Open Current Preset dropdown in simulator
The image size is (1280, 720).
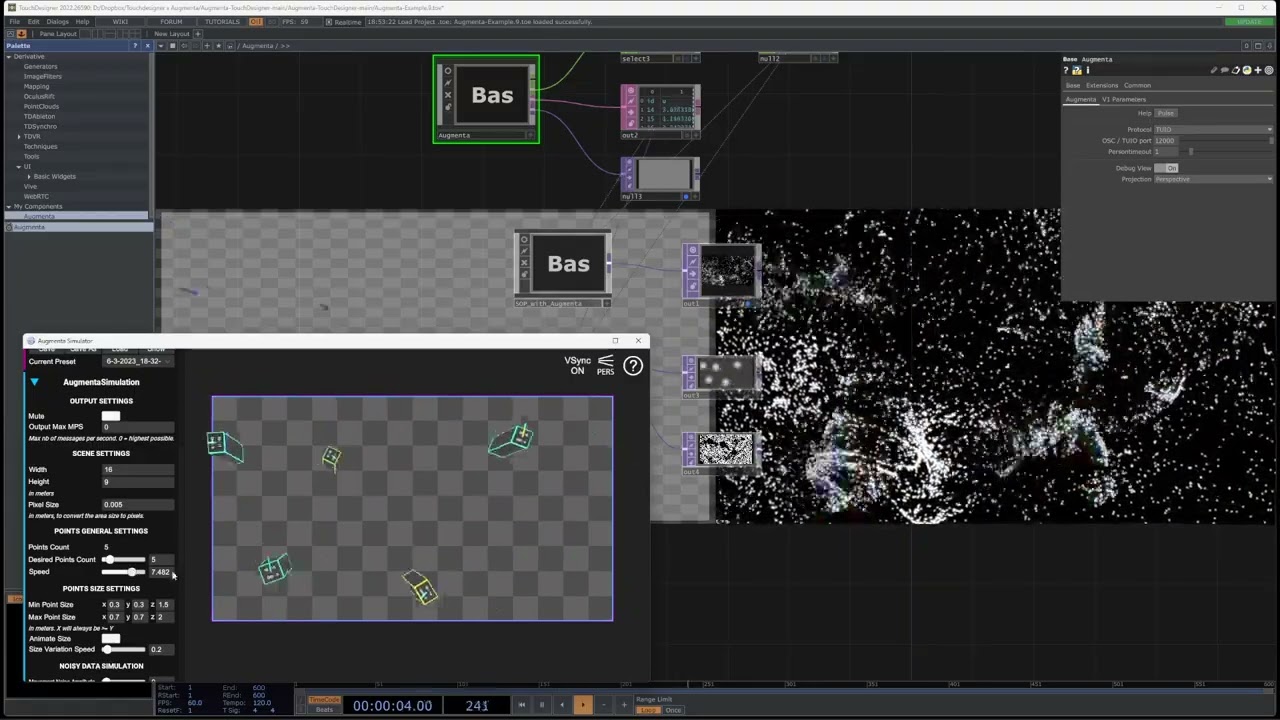[x=138, y=361]
